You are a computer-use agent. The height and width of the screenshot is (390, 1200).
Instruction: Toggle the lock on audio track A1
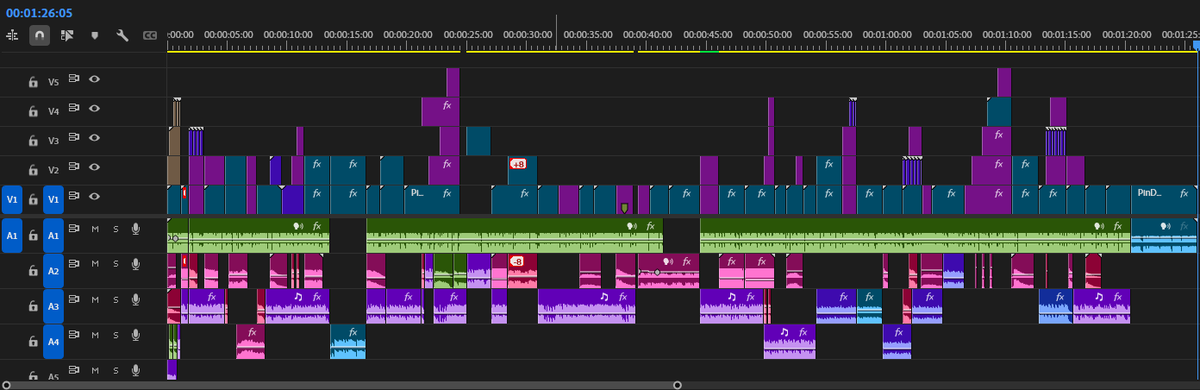pyautogui.click(x=32, y=235)
